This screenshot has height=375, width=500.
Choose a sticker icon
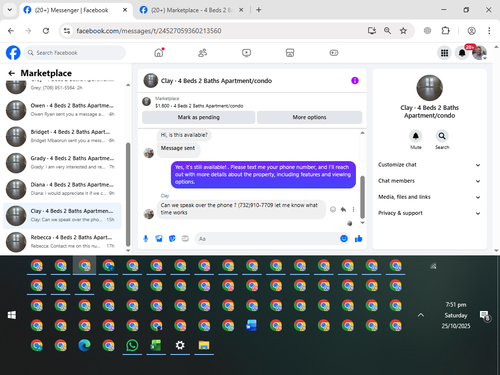pyautogui.click(x=172, y=239)
